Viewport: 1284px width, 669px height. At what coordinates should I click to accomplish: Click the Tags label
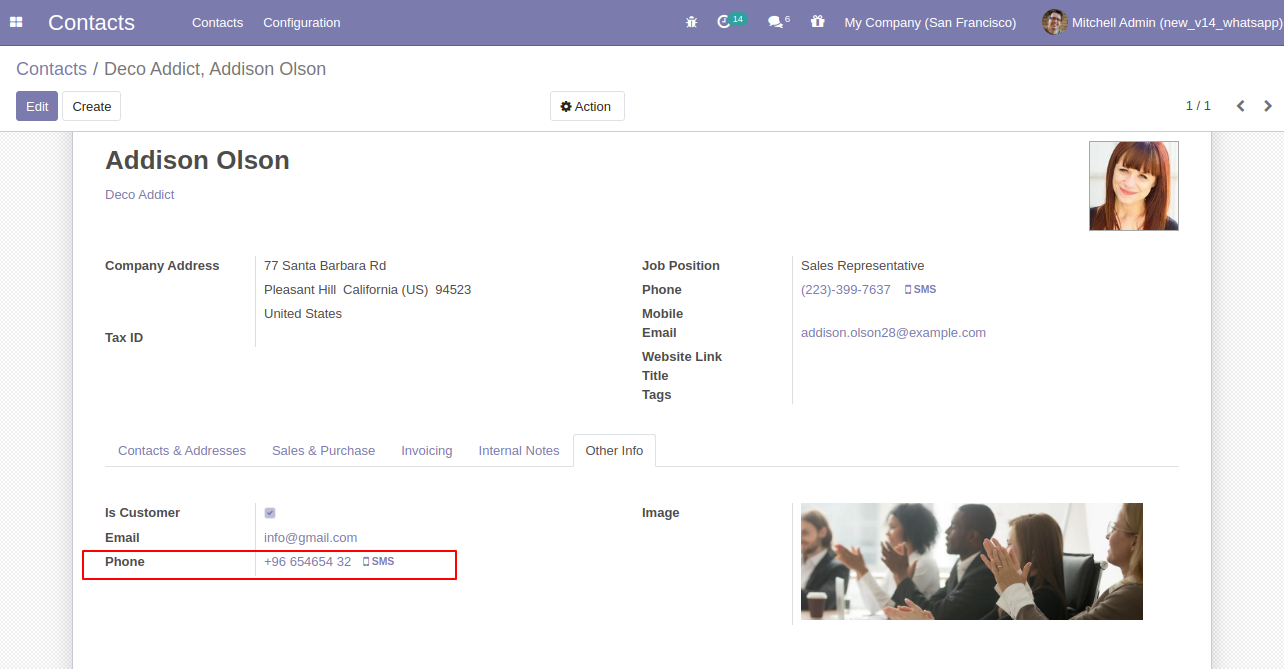tap(657, 395)
